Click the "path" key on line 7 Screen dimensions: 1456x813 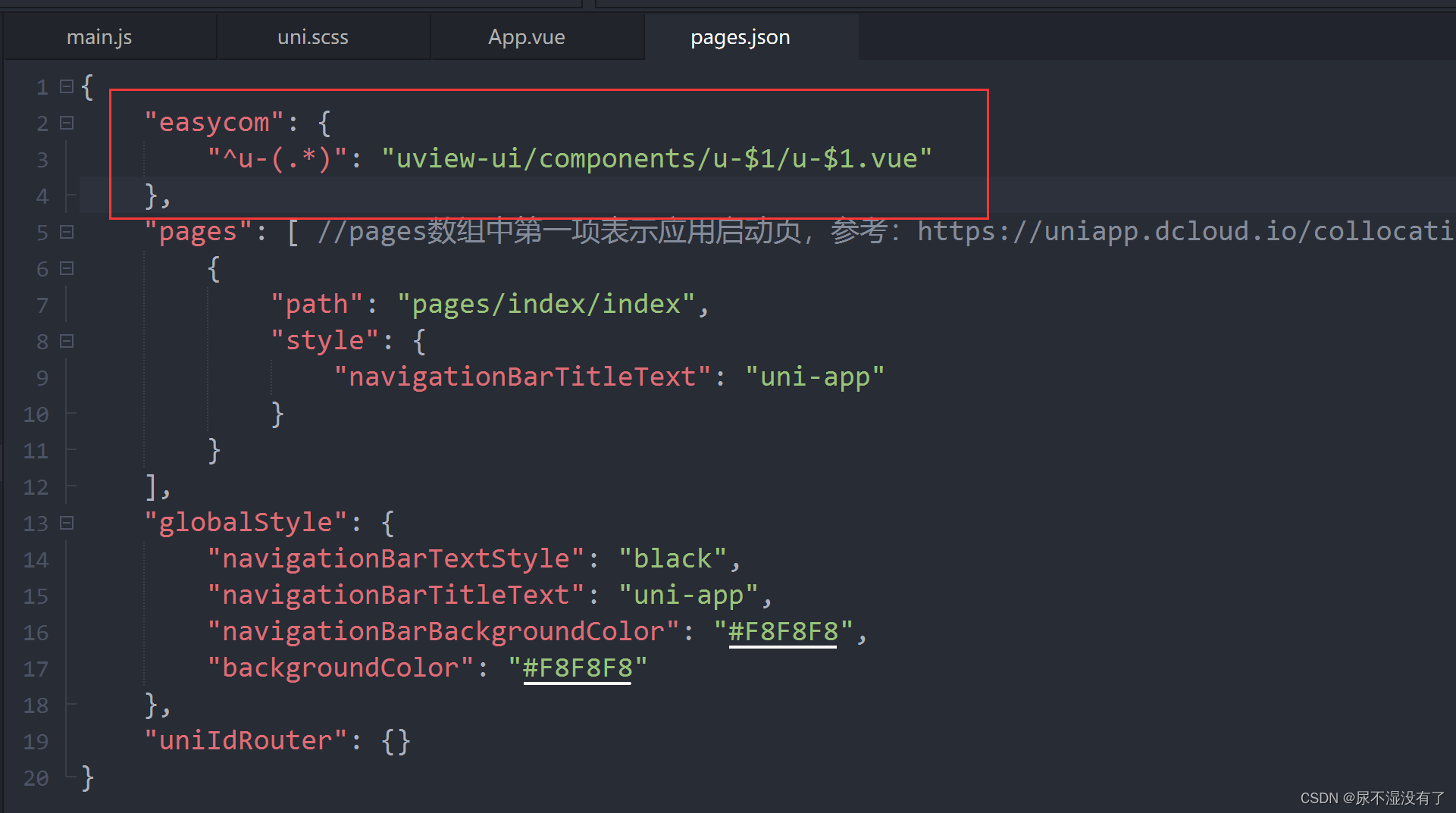click(317, 305)
